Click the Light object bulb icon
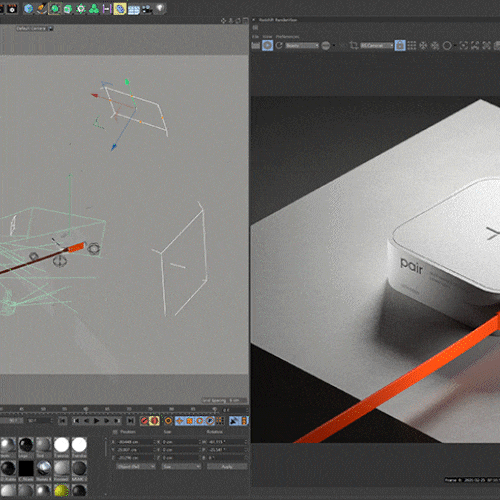 160,8
